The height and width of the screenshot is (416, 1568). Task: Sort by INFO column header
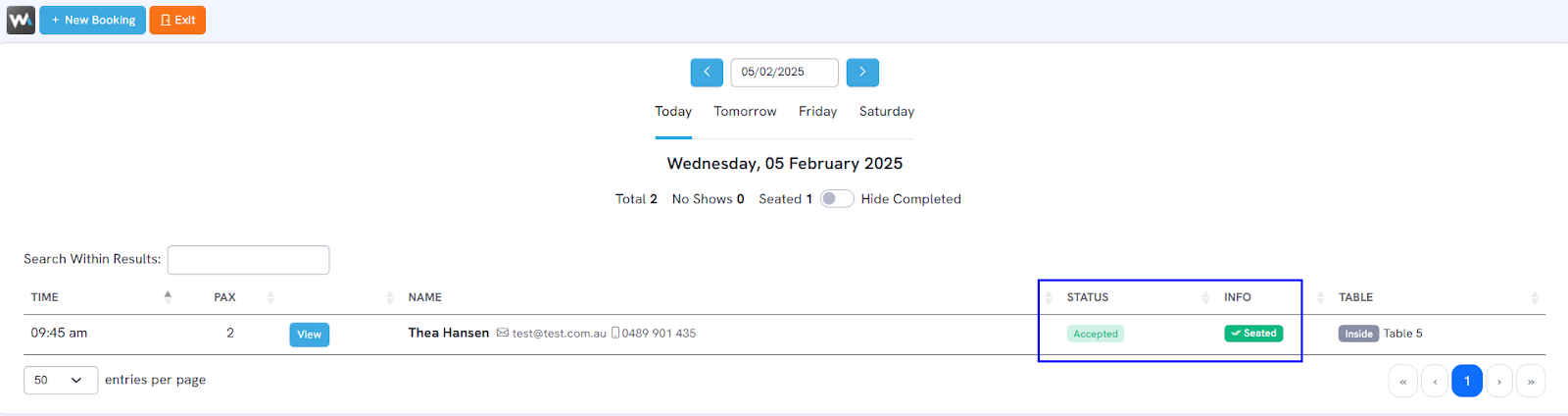coord(1237,297)
